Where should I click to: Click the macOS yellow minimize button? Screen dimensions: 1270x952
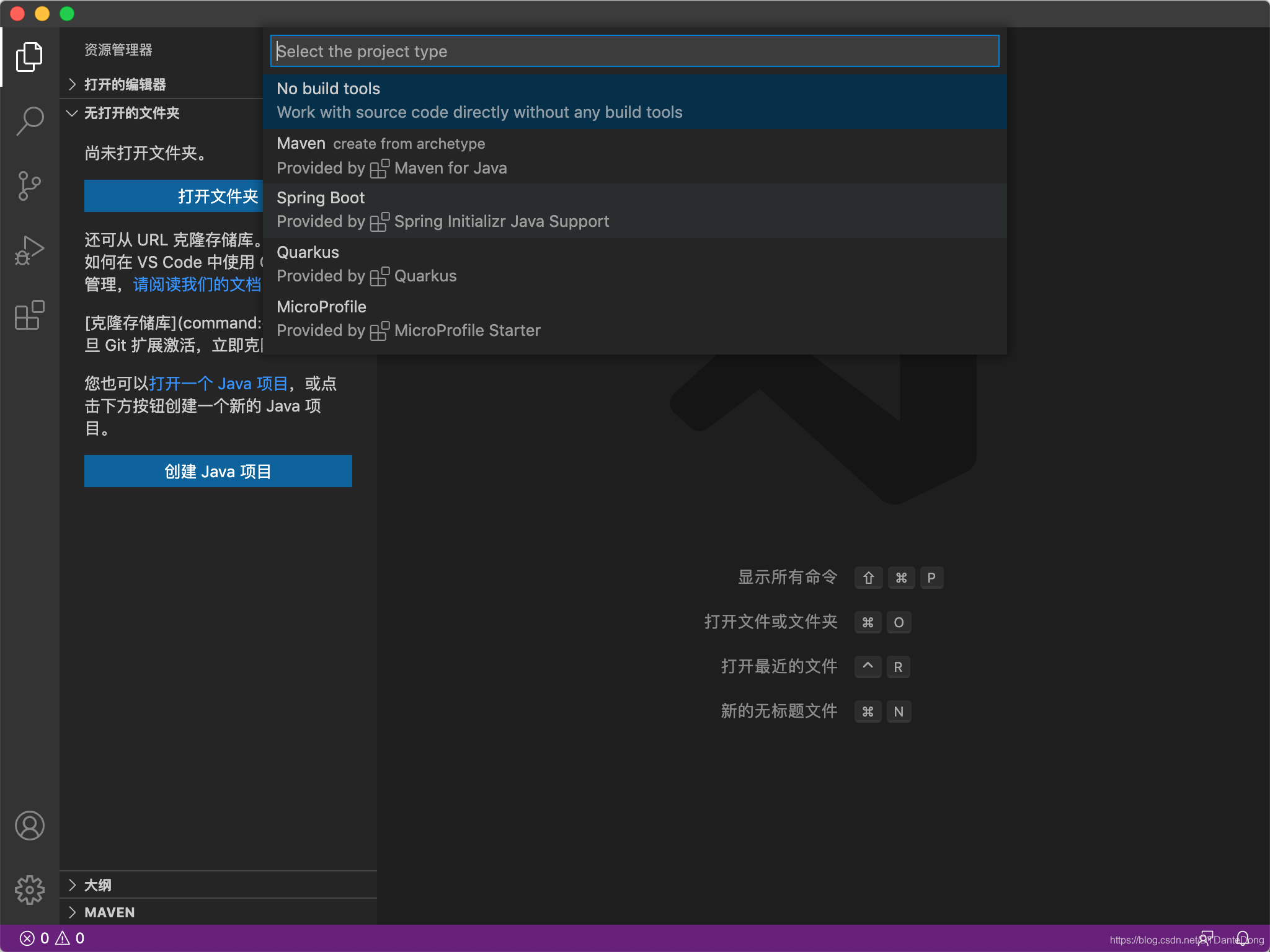click(42, 14)
